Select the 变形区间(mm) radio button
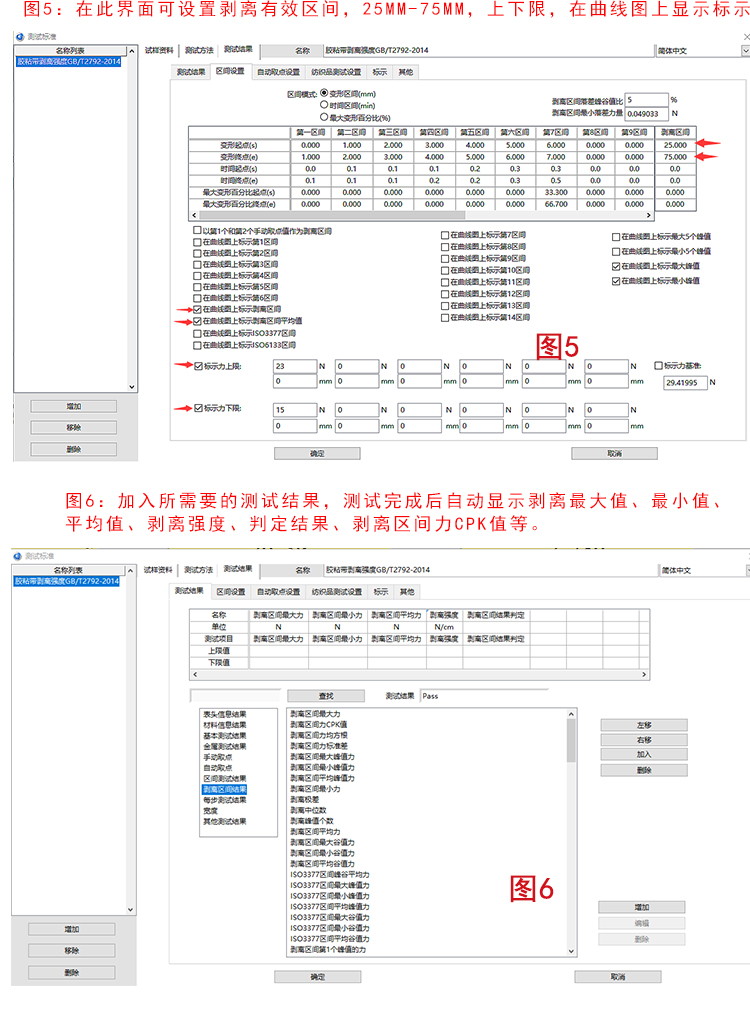 pos(323,93)
